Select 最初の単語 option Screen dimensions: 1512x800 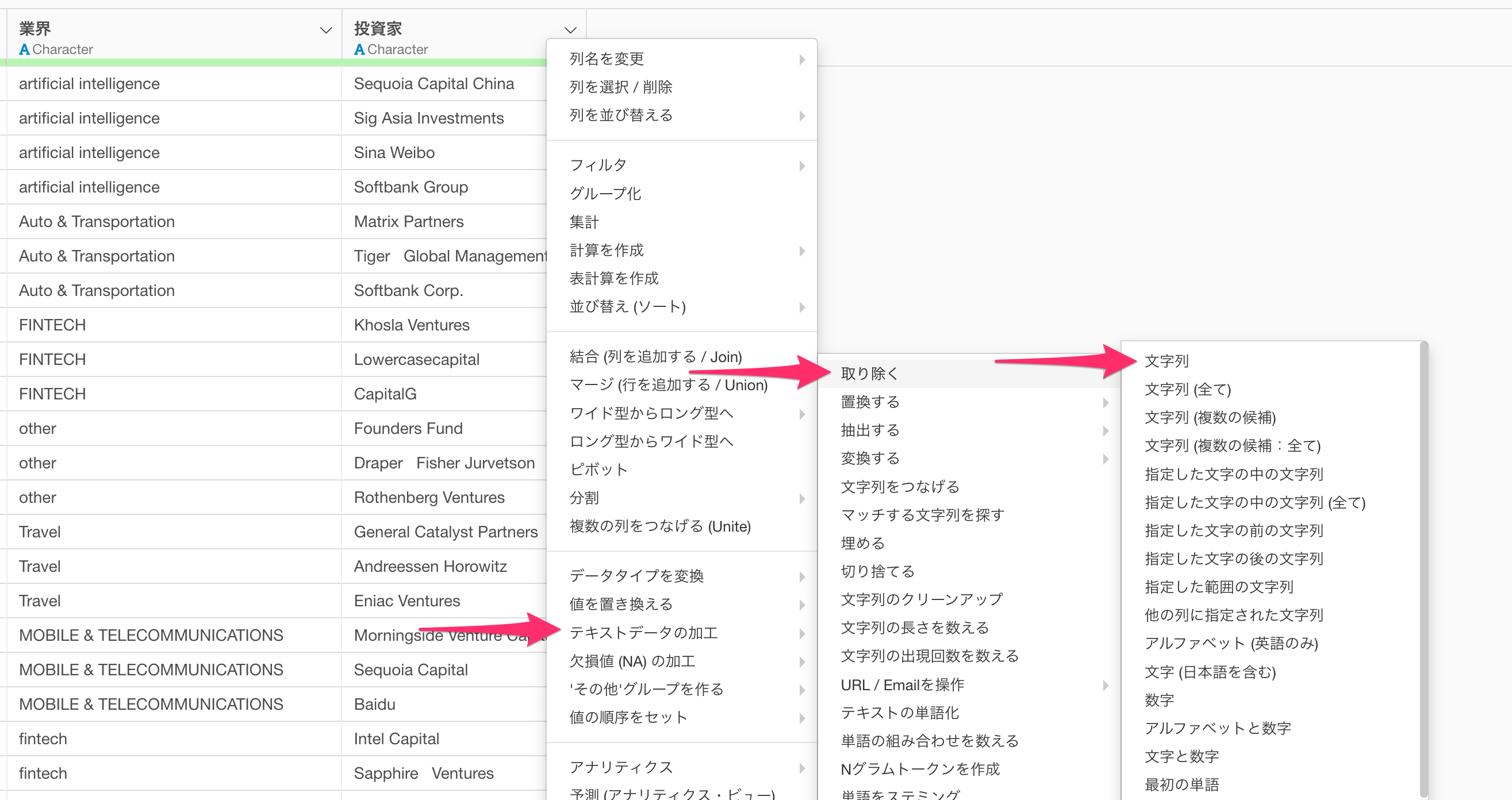pyautogui.click(x=1271, y=784)
